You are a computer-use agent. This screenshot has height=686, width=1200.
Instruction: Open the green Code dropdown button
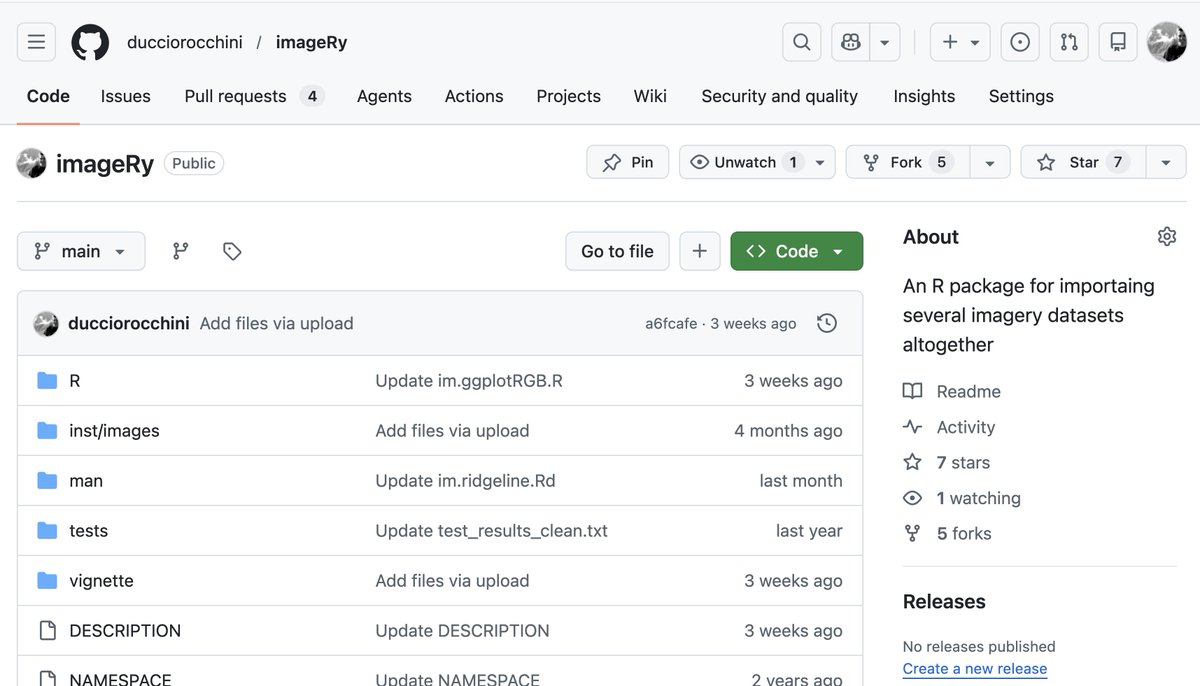pyautogui.click(x=797, y=251)
